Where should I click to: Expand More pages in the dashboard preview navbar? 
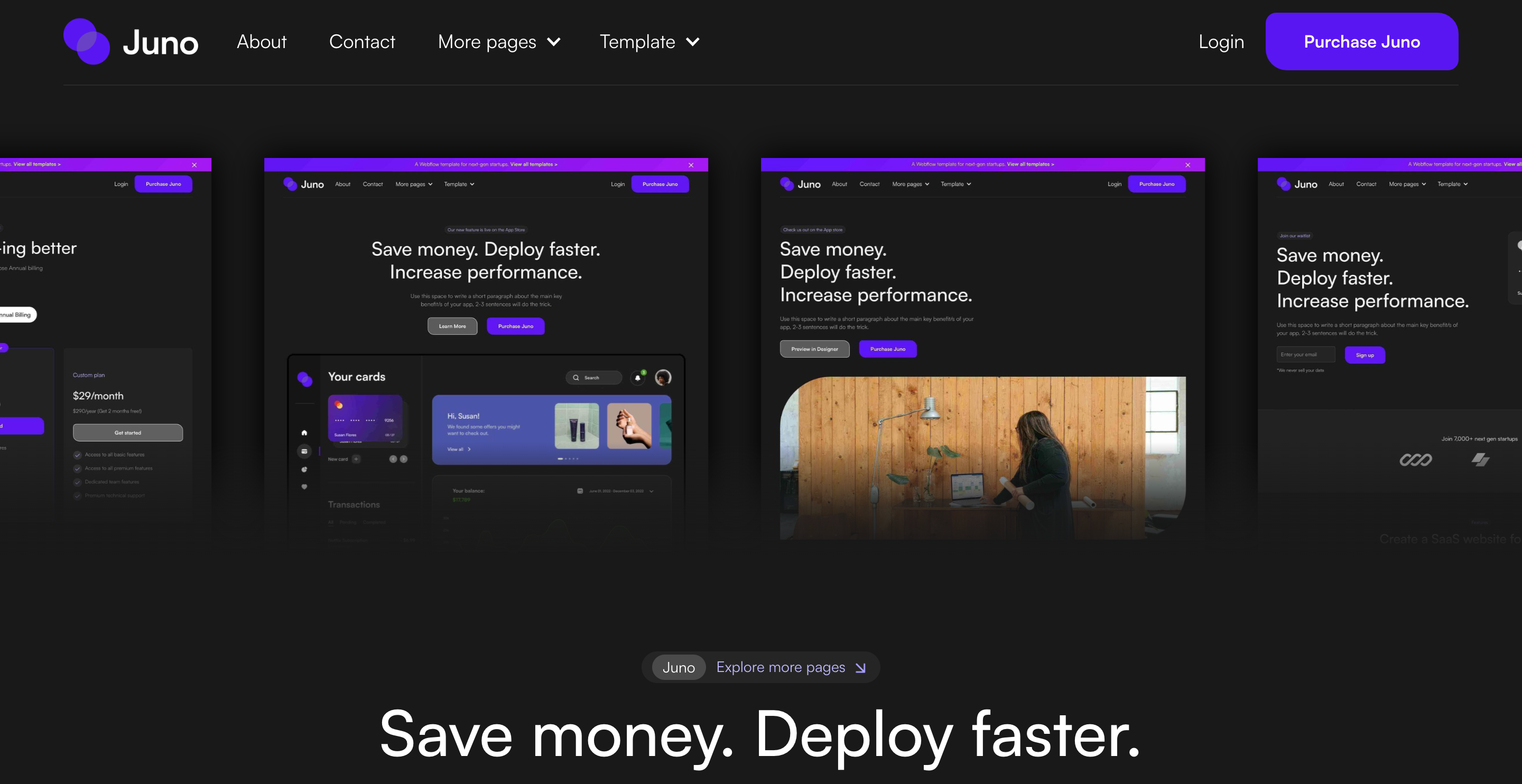click(x=414, y=184)
